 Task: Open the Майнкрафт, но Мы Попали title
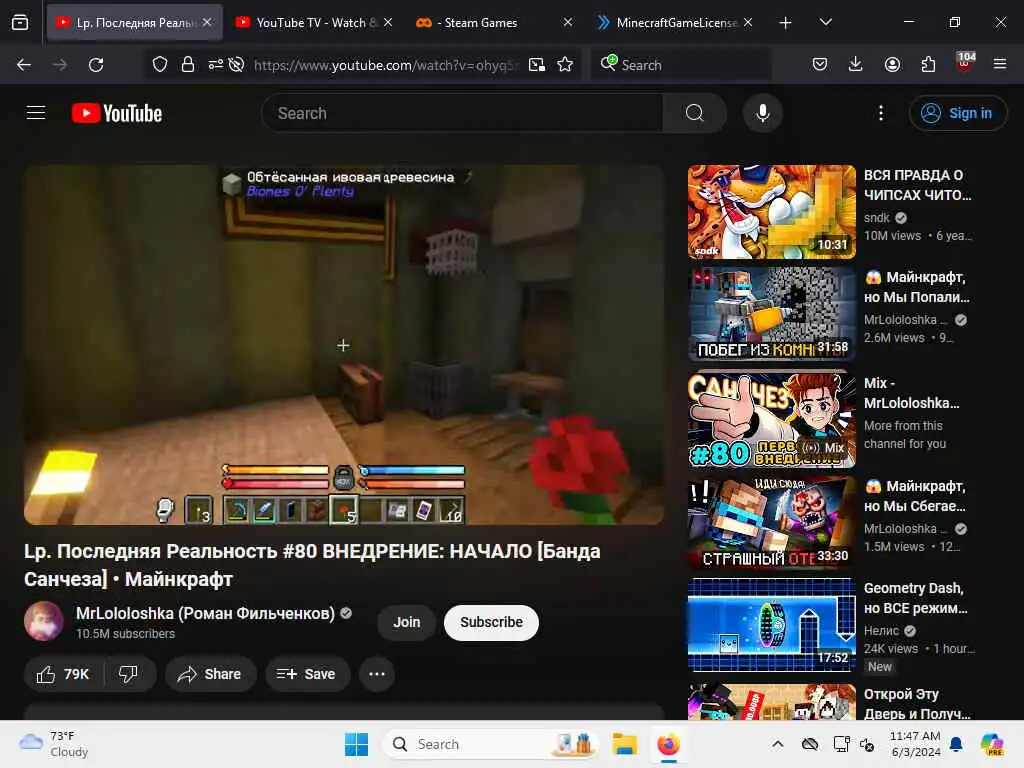[x=917, y=287]
